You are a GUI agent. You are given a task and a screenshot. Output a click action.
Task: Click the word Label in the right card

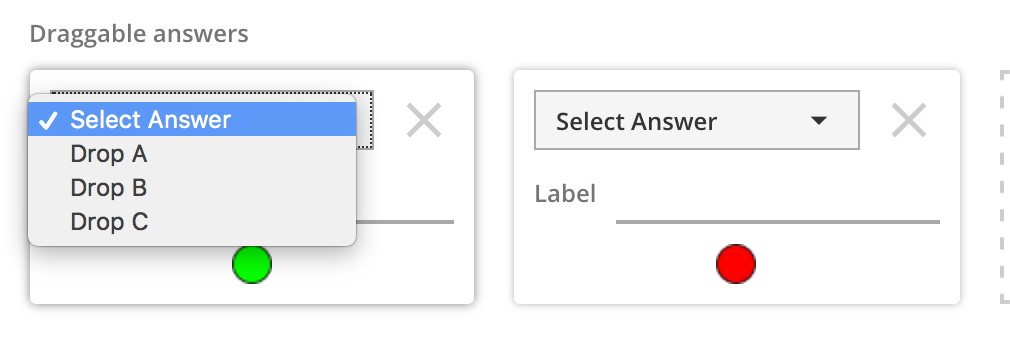point(565,193)
